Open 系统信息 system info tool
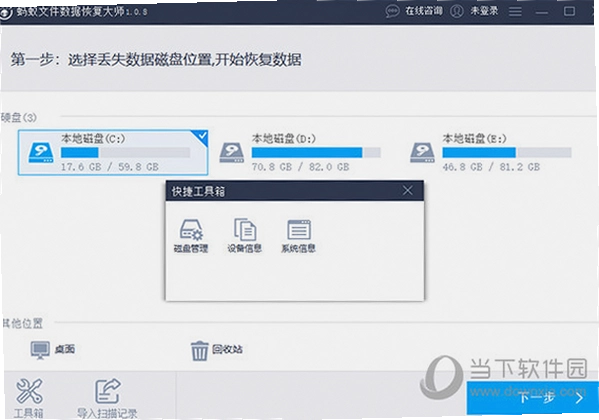 (298, 236)
